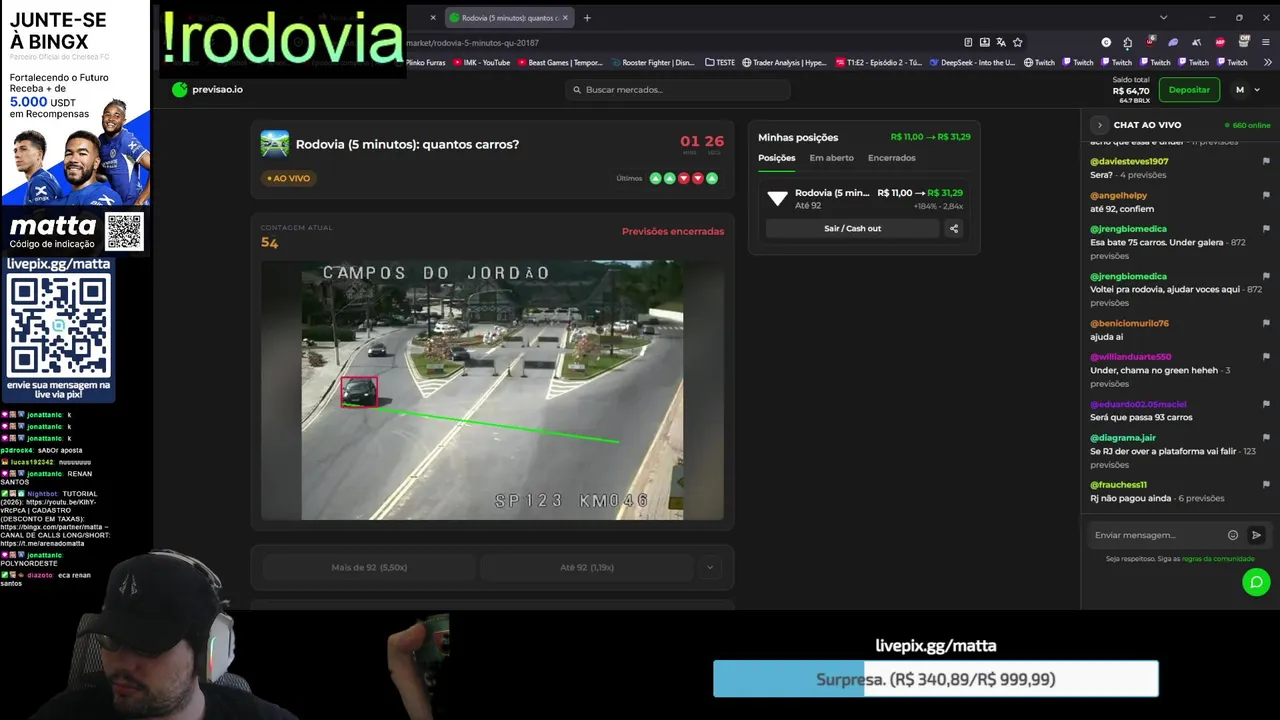Image resolution: width=1280 pixels, height=720 pixels.
Task: Send the chat message with arrow button
Action: [x=1256, y=535]
